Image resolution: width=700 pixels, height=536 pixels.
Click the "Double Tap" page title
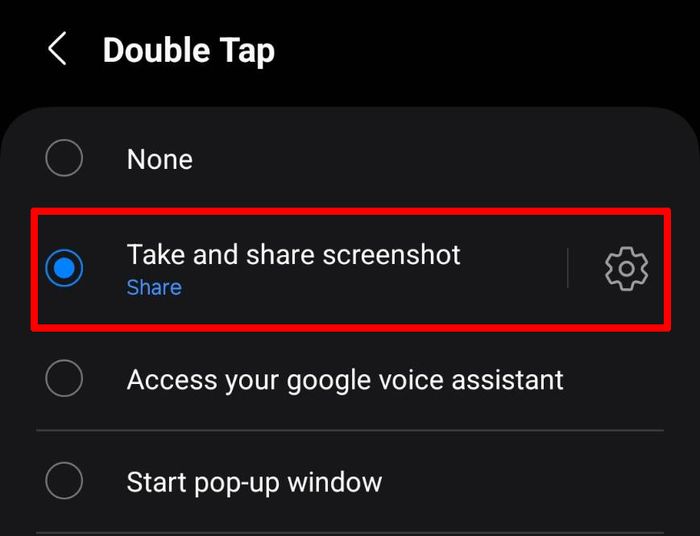coord(188,50)
